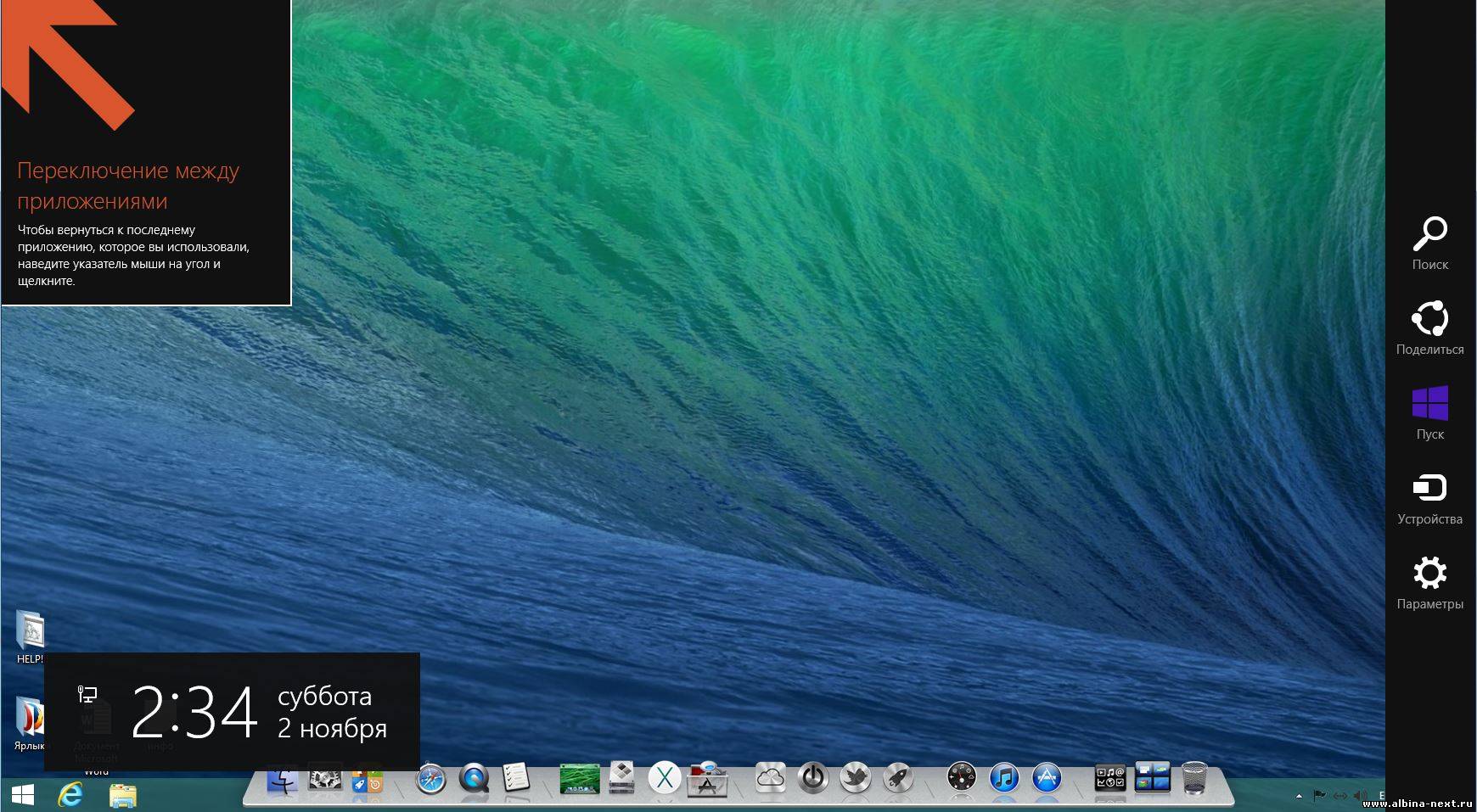Image resolution: width=1477 pixels, height=812 pixels.
Task: Click the 2:34 clock in the overlay
Action: pyautogui.click(x=194, y=713)
